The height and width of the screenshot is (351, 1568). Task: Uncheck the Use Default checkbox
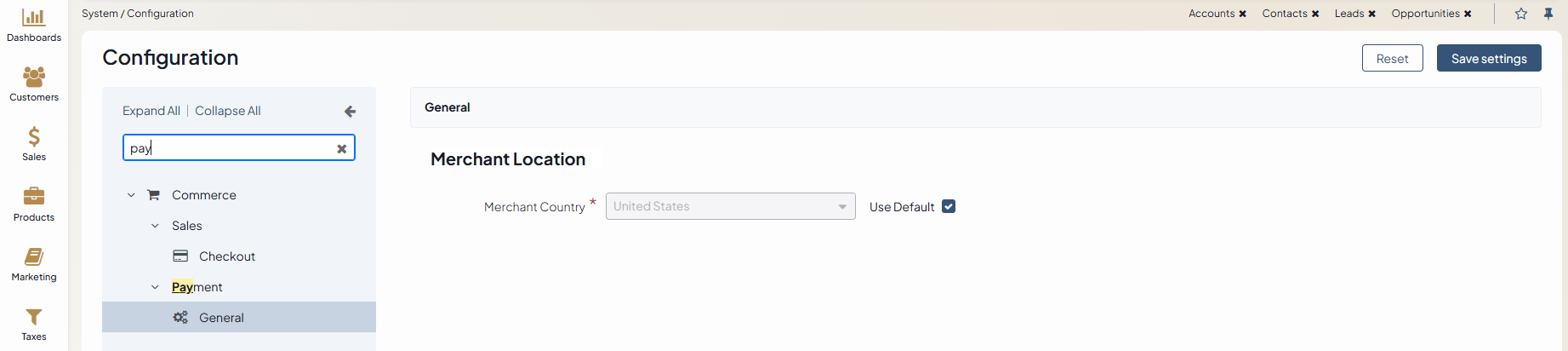tap(949, 206)
